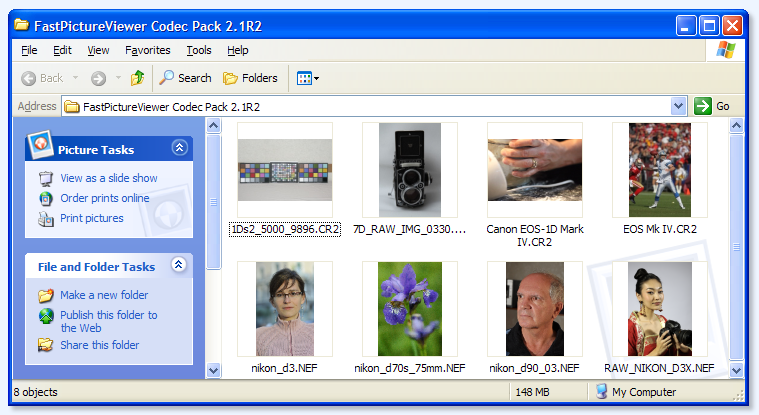759x415 pixels.
Task: Collapse the File and Folder Tasks panel
Action: [x=179, y=264]
